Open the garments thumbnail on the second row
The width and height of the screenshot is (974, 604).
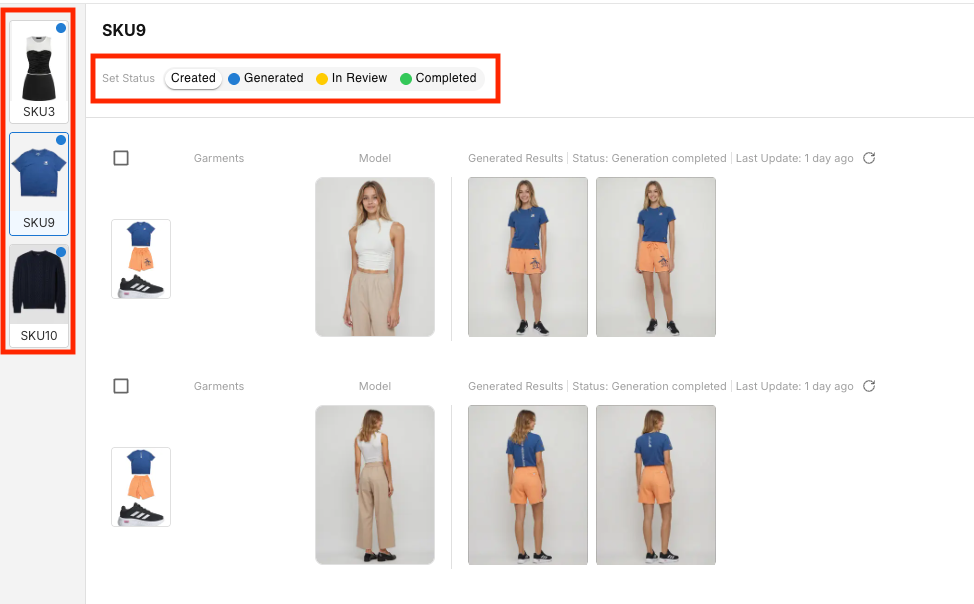(x=140, y=487)
